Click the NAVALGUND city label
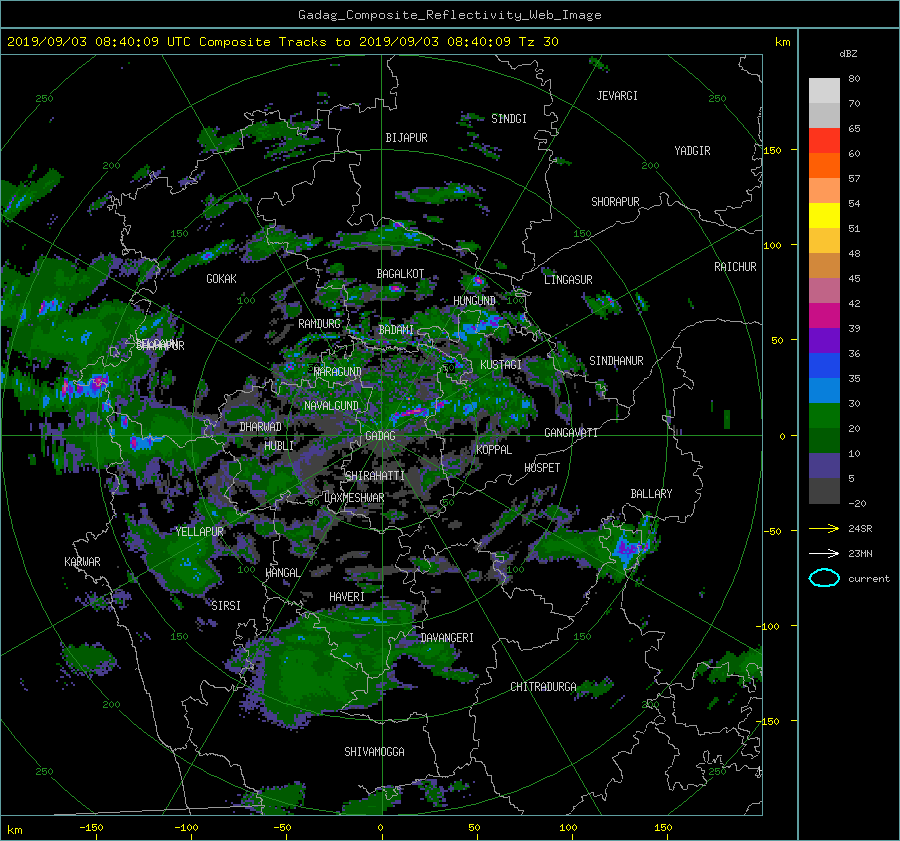900x841 pixels. click(331, 406)
